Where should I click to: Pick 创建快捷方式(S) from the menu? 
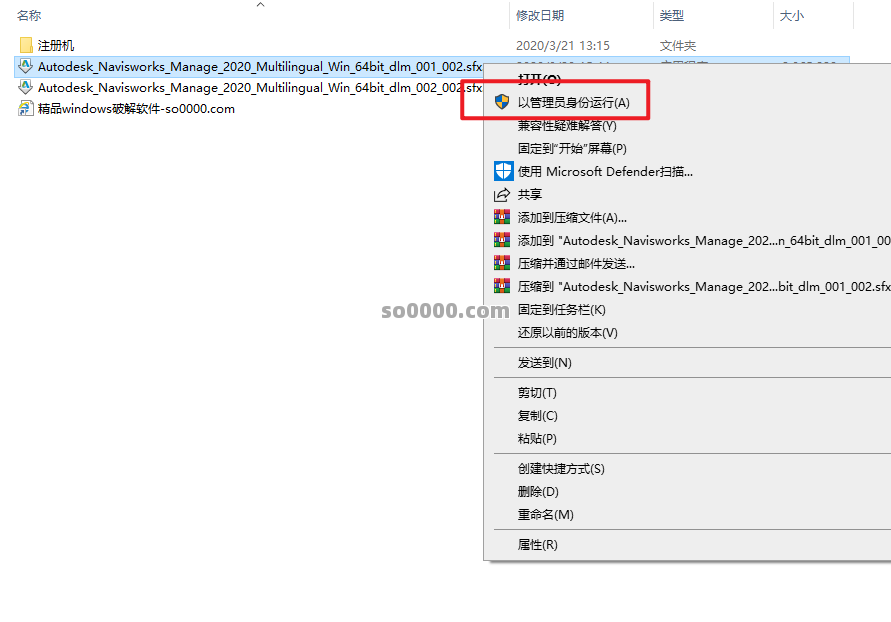click(x=561, y=468)
